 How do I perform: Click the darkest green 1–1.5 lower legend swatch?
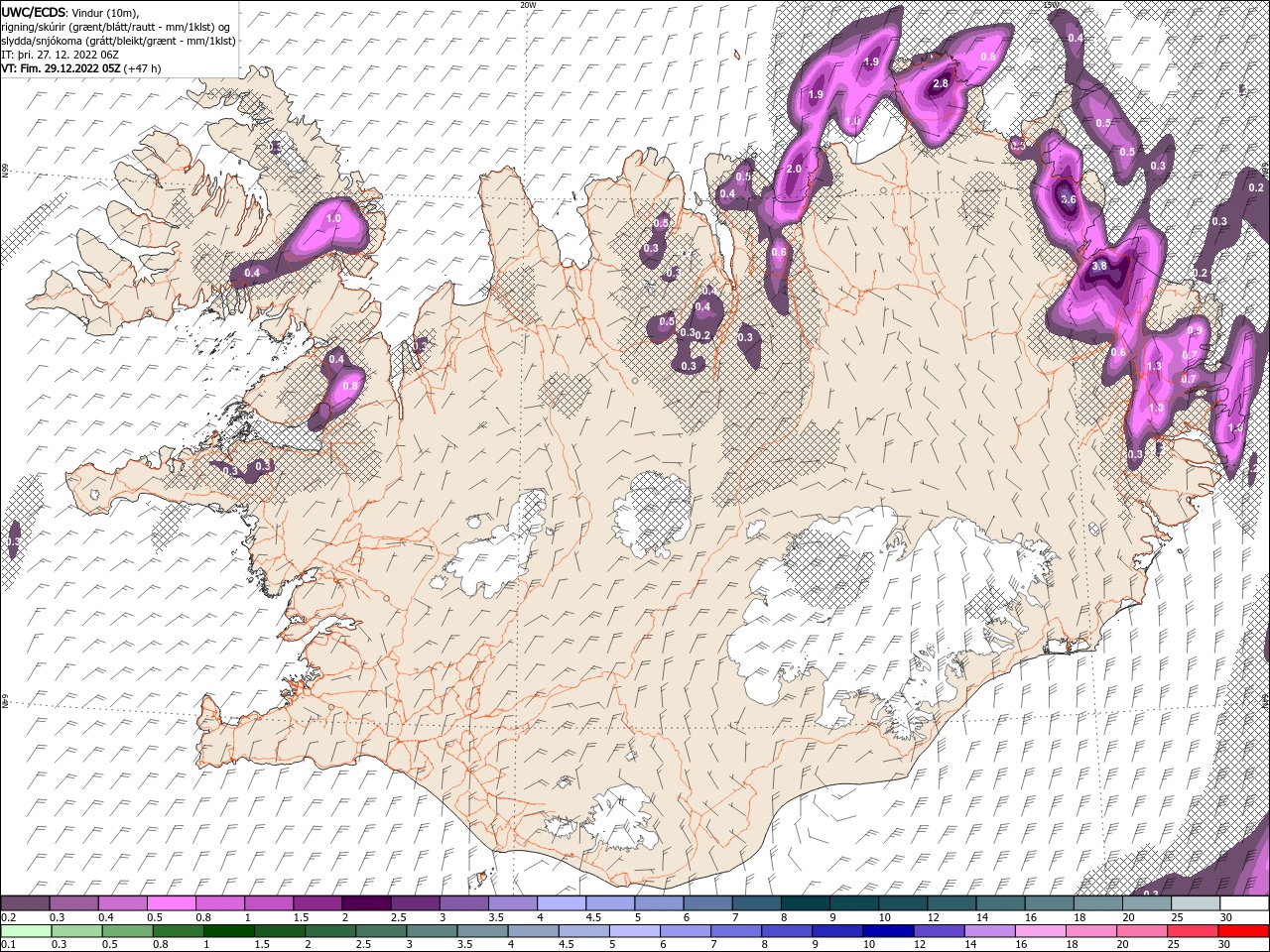tap(229, 931)
